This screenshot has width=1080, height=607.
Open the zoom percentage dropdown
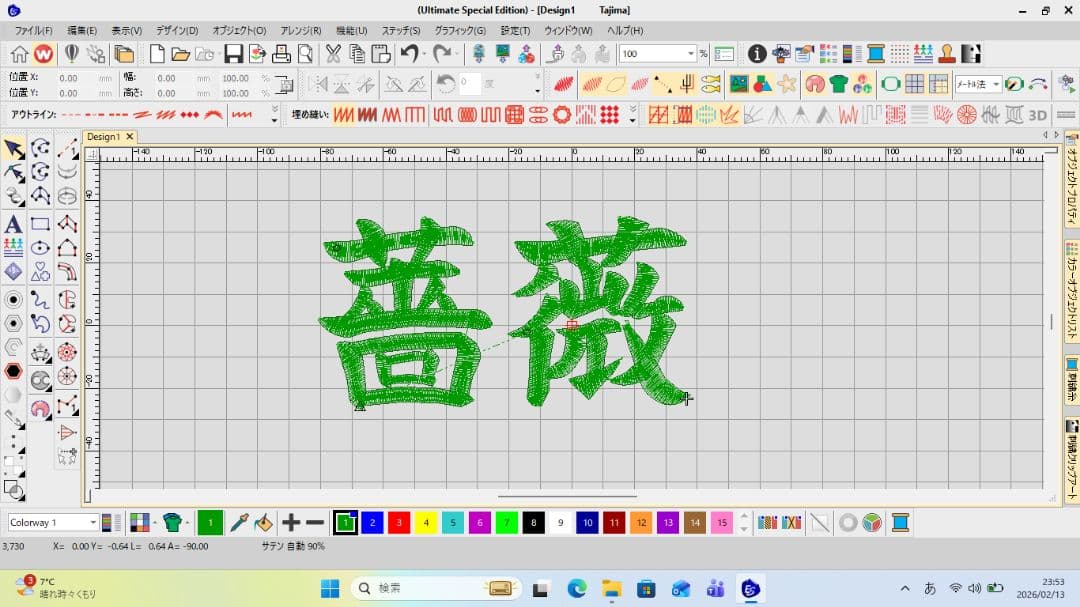690,53
